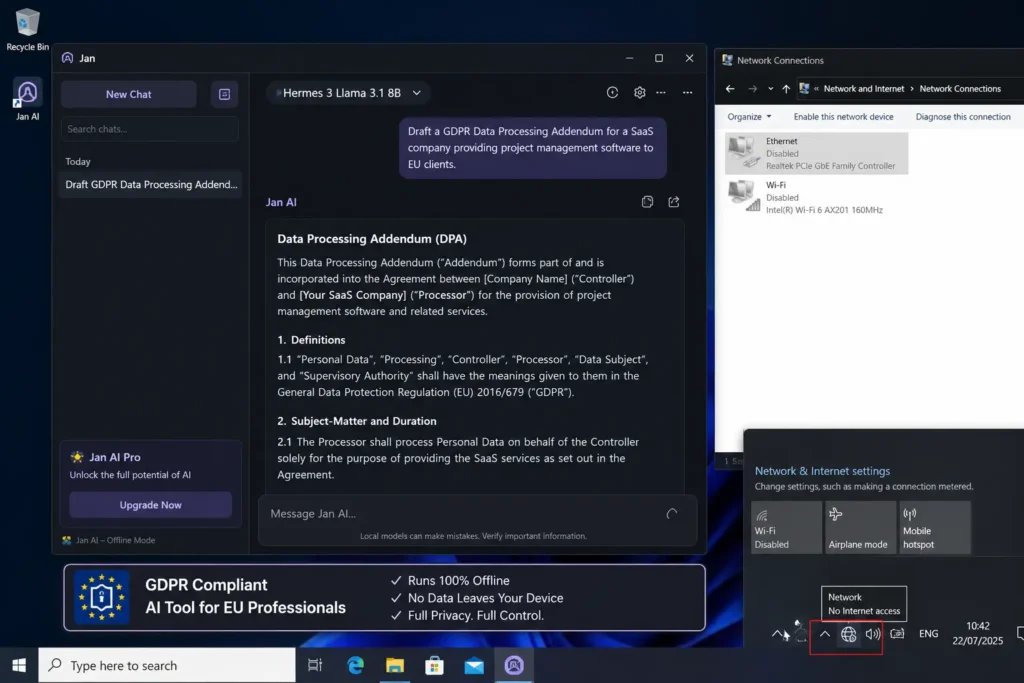Open Microsoft Store from taskbar
Image resolution: width=1024 pixels, height=683 pixels.
tap(434, 665)
